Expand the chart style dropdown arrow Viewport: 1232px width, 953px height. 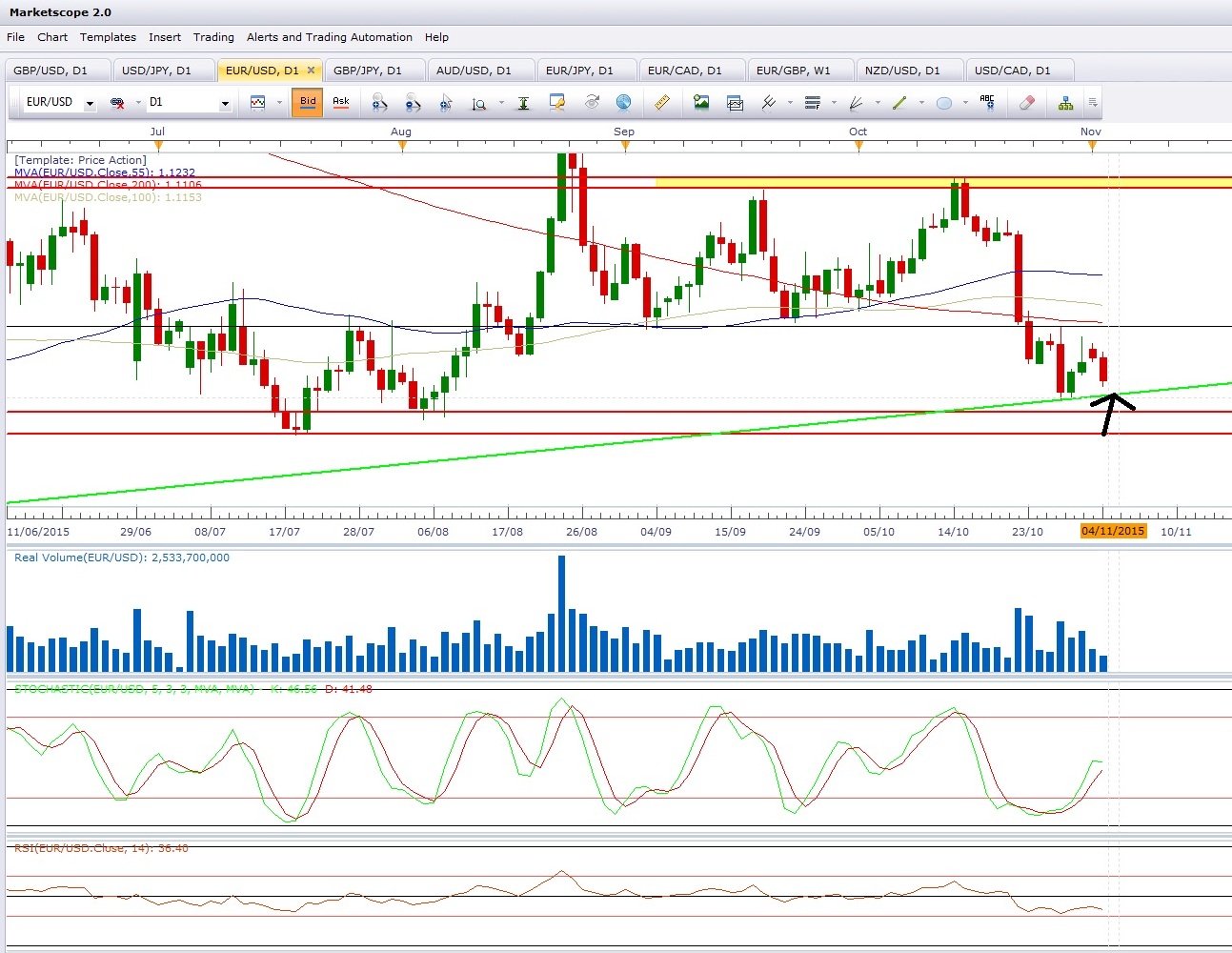(279, 102)
